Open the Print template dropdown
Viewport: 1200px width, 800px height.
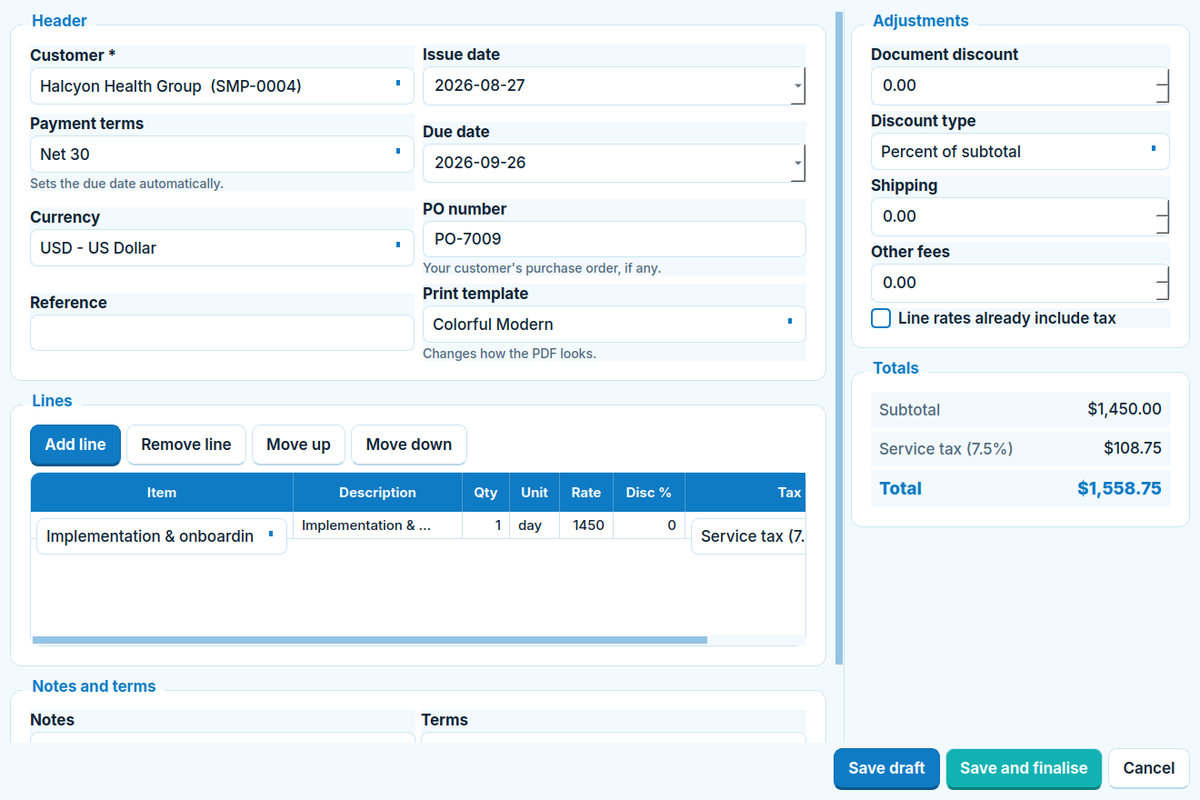[614, 324]
